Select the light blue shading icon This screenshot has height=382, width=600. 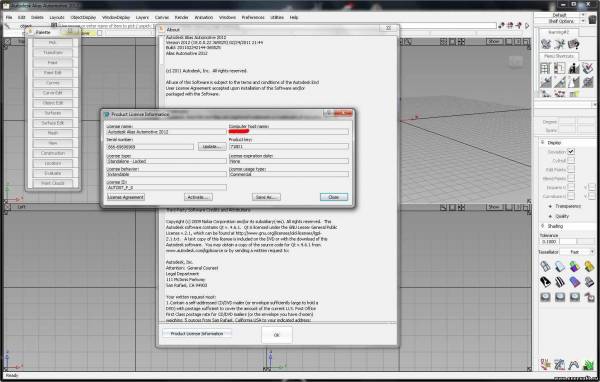pos(560,266)
